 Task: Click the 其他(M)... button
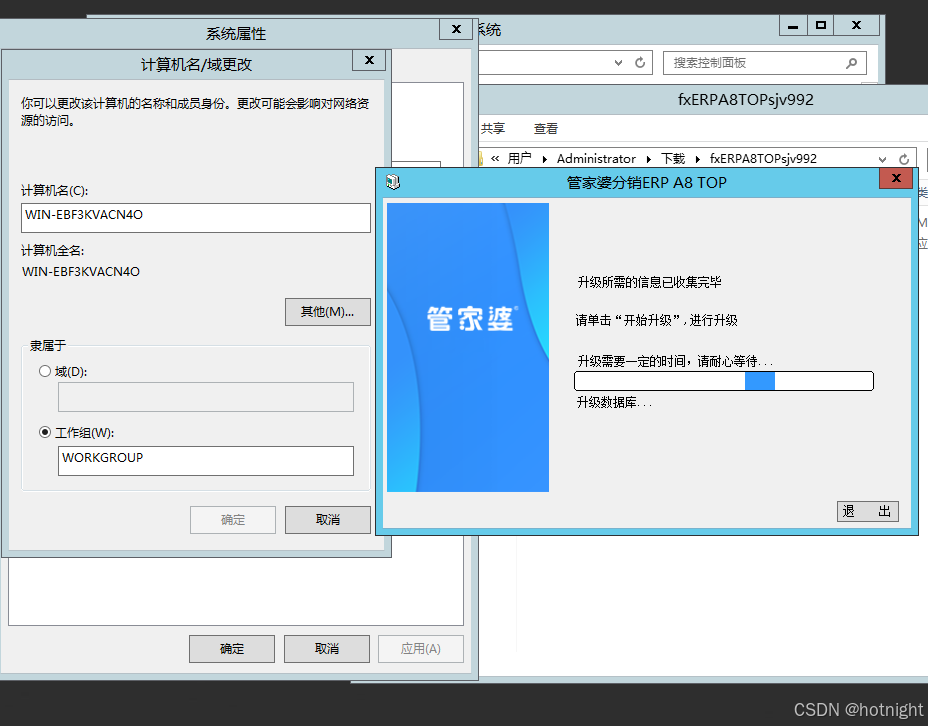[x=325, y=311]
